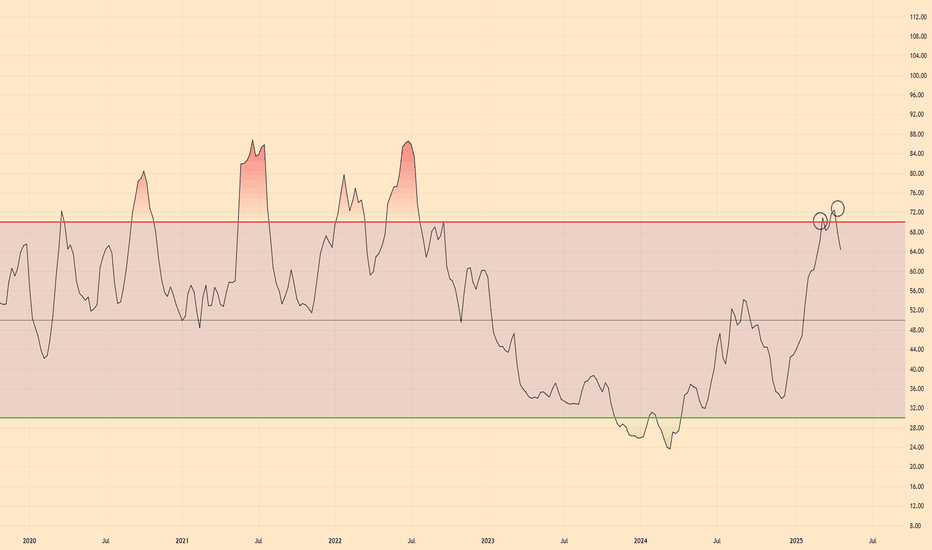The height and width of the screenshot is (550, 932).
Task: Select the 76.00 scale value
Action: pyautogui.click(x=918, y=193)
